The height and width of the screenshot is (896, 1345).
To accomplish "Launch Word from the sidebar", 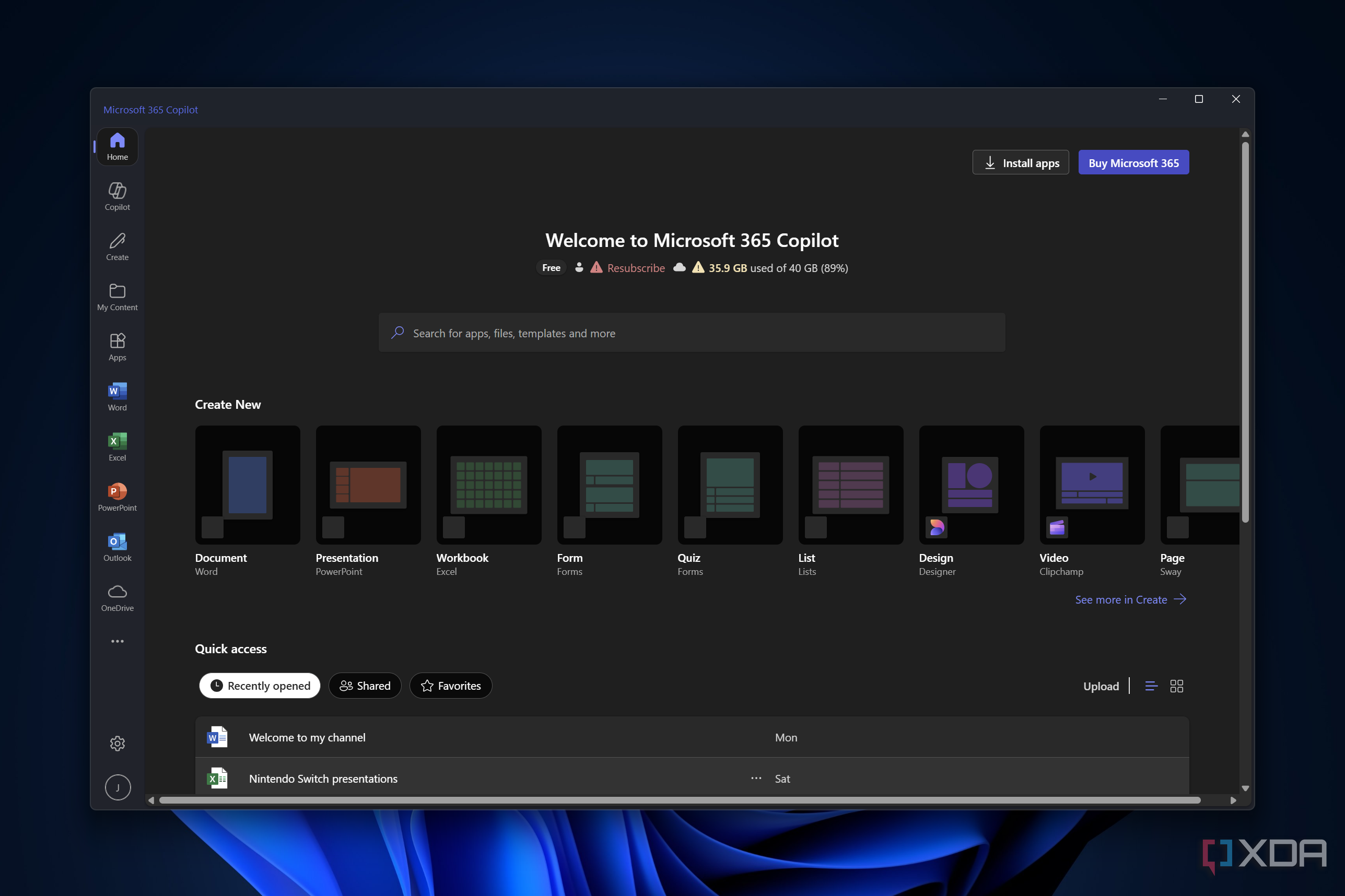I will [117, 397].
